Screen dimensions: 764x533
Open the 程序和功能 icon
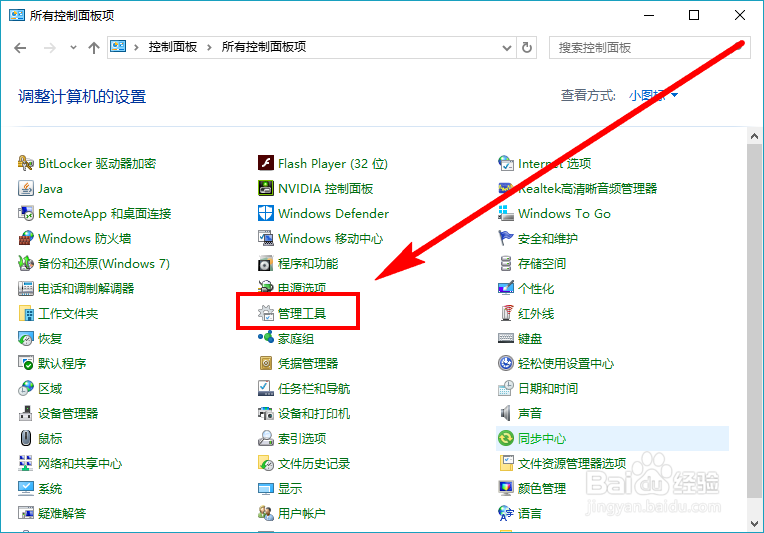[x=266, y=263]
